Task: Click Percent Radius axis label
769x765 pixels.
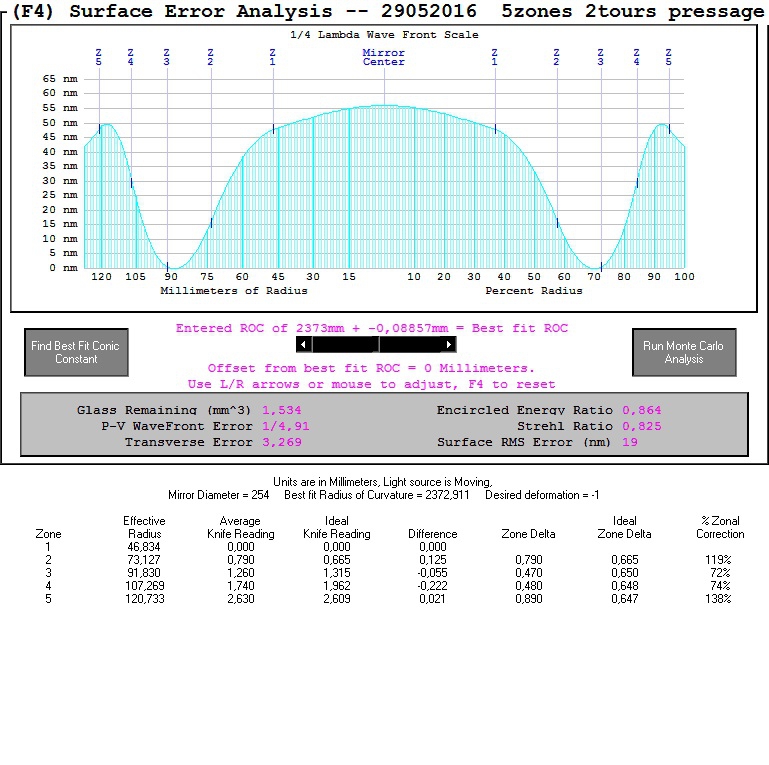Action: pyautogui.click(x=534, y=291)
